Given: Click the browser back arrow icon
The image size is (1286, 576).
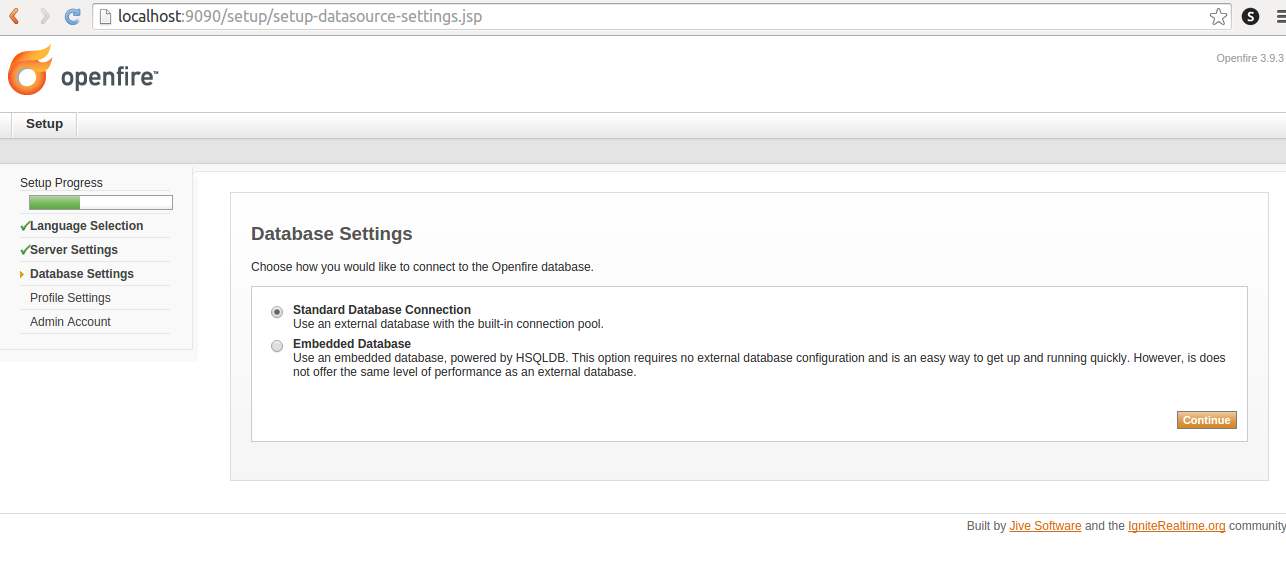Looking at the screenshot, I should tap(15, 16).
